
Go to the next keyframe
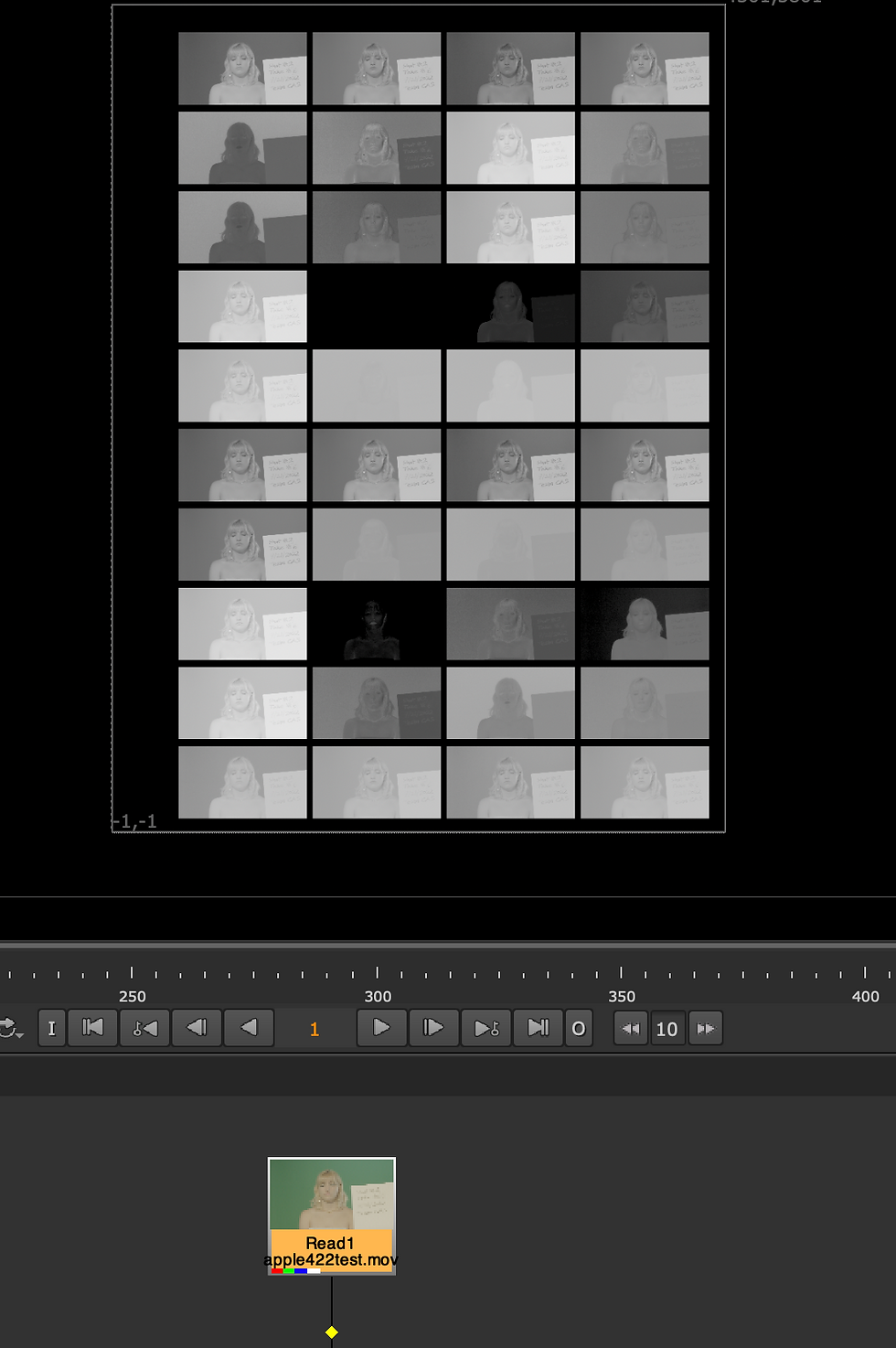coord(486,1028)
